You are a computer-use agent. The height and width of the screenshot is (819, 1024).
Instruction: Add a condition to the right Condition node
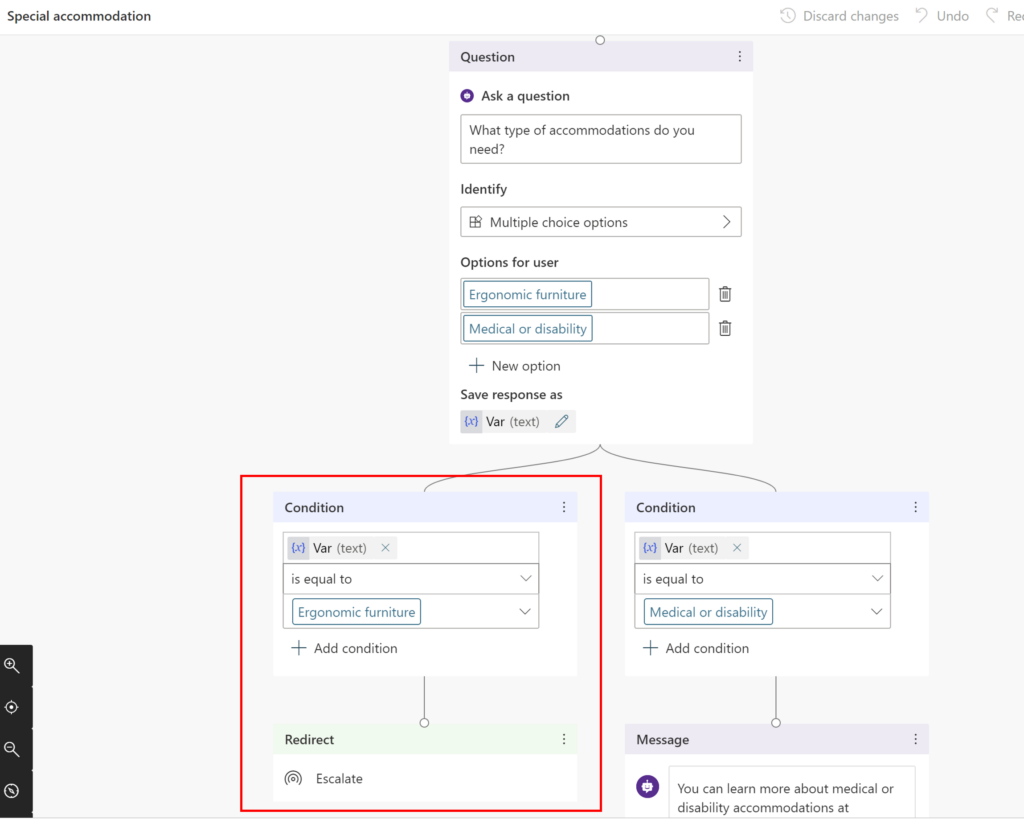pyautogui.click(x=696, y=648)
